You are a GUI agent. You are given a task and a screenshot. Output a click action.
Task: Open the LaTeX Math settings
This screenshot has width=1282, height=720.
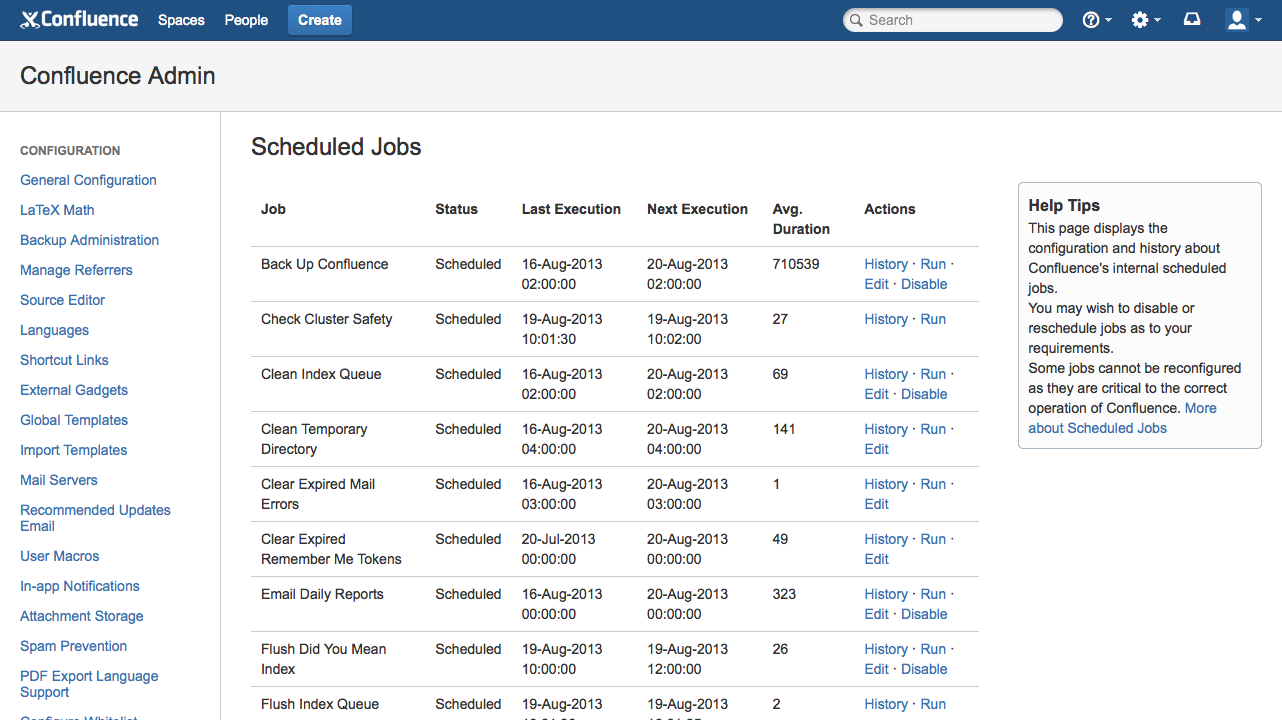[57, 210]
